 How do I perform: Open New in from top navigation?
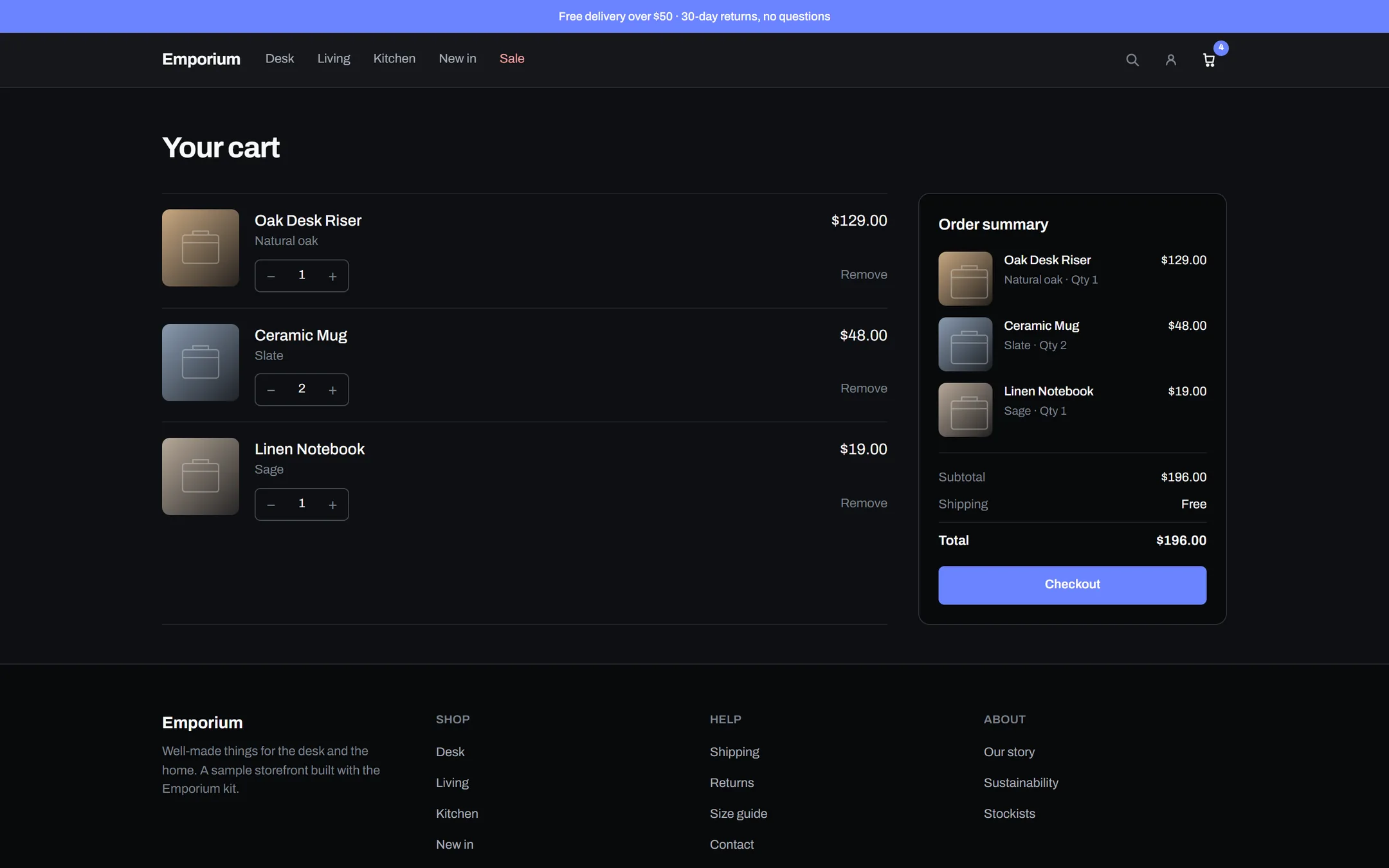click(457, 59)
